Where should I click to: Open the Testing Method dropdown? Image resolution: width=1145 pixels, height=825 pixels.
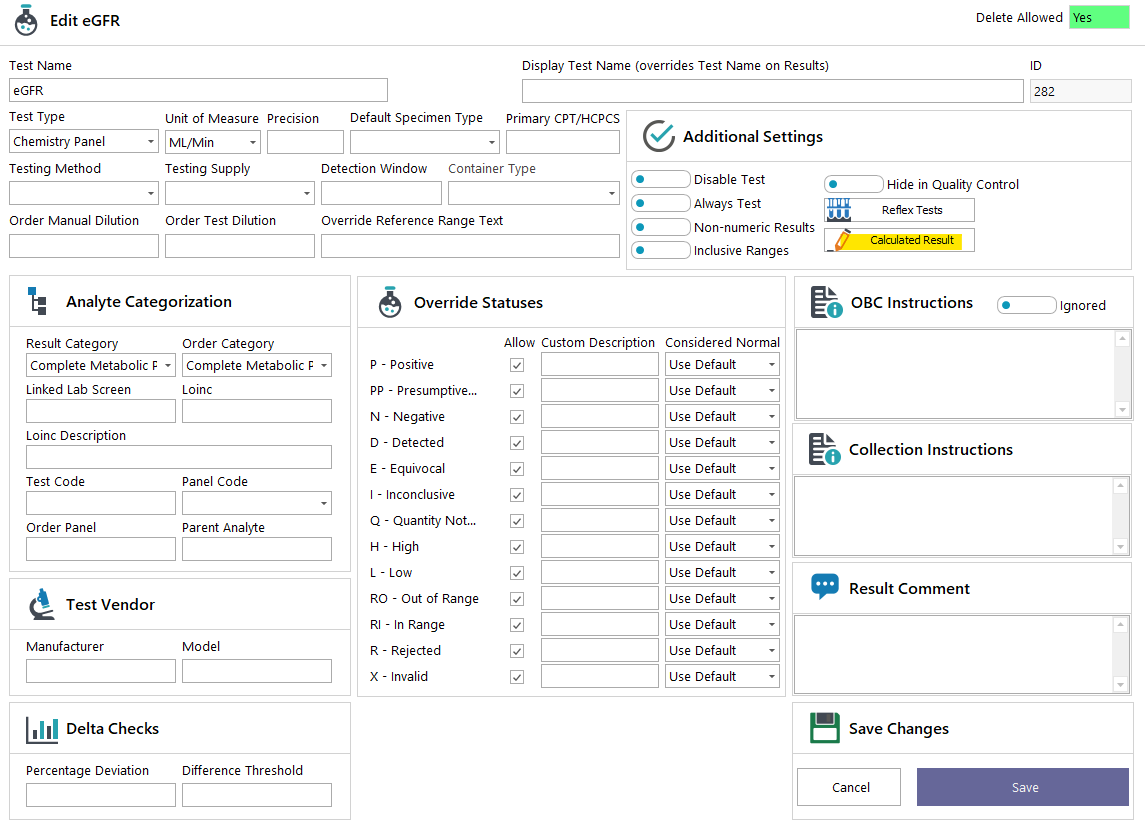tap(84, 193)
